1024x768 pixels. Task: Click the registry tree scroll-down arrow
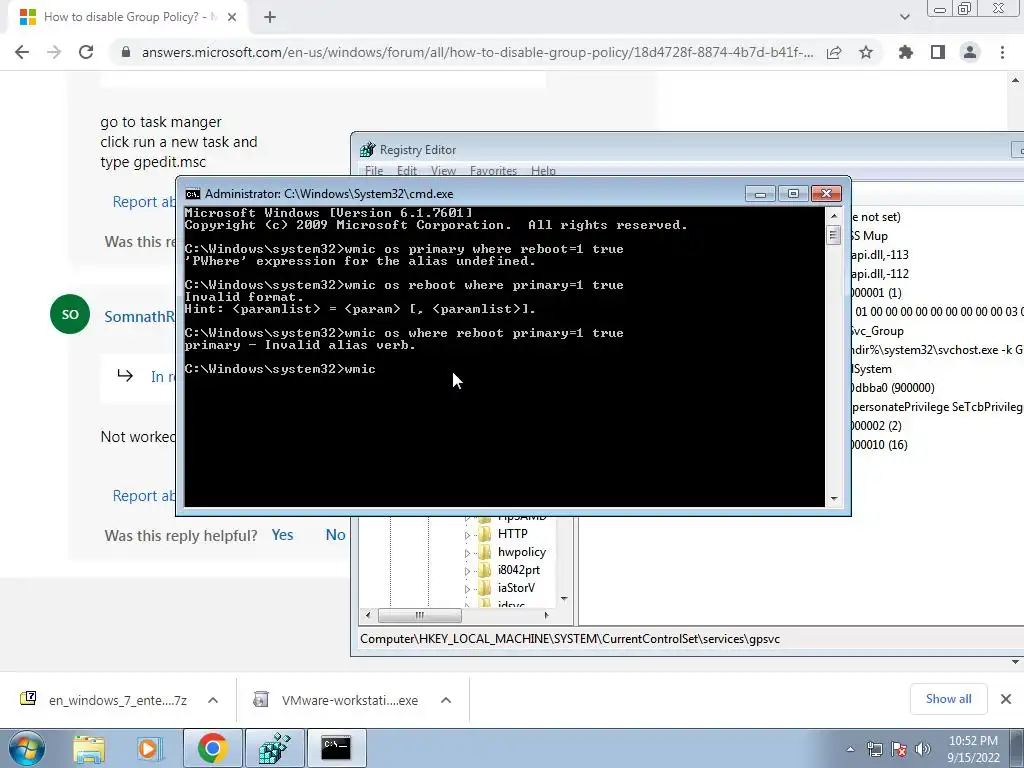tap(564, 599)
